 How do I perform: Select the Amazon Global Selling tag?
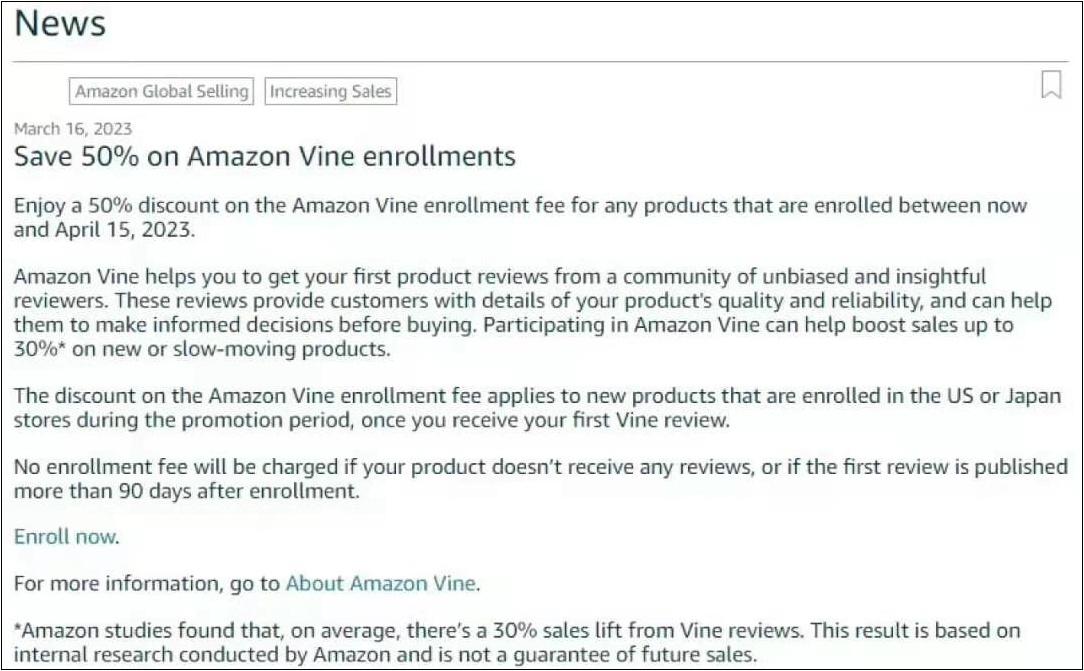pos(162,91)
